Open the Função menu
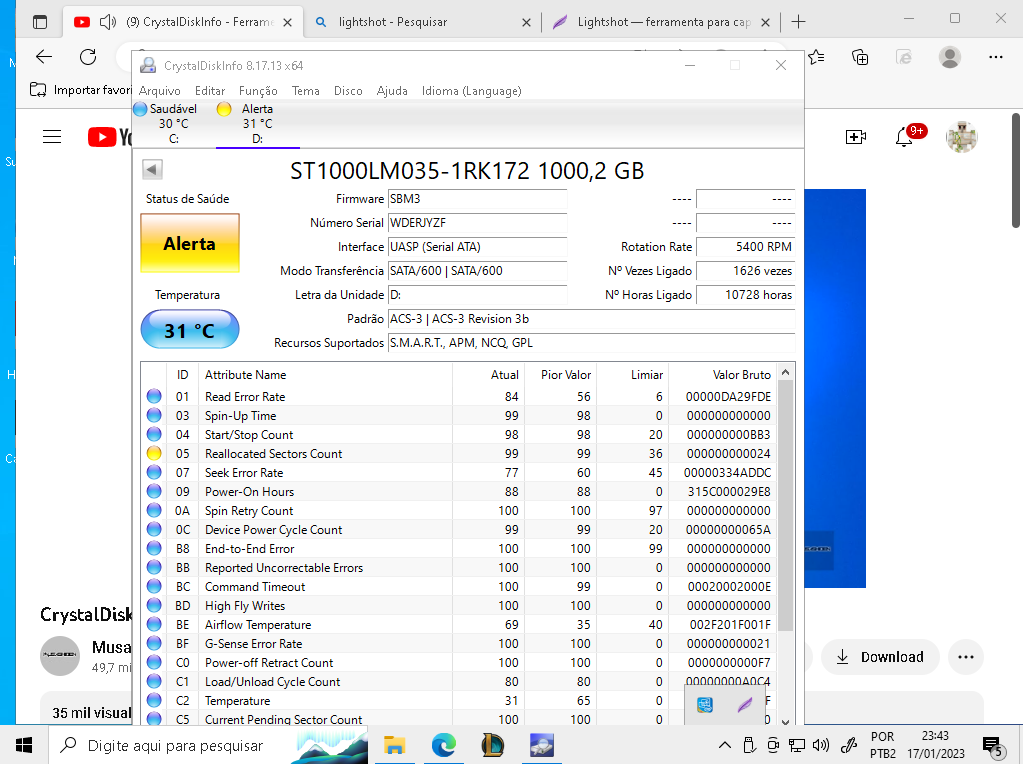 258,91
